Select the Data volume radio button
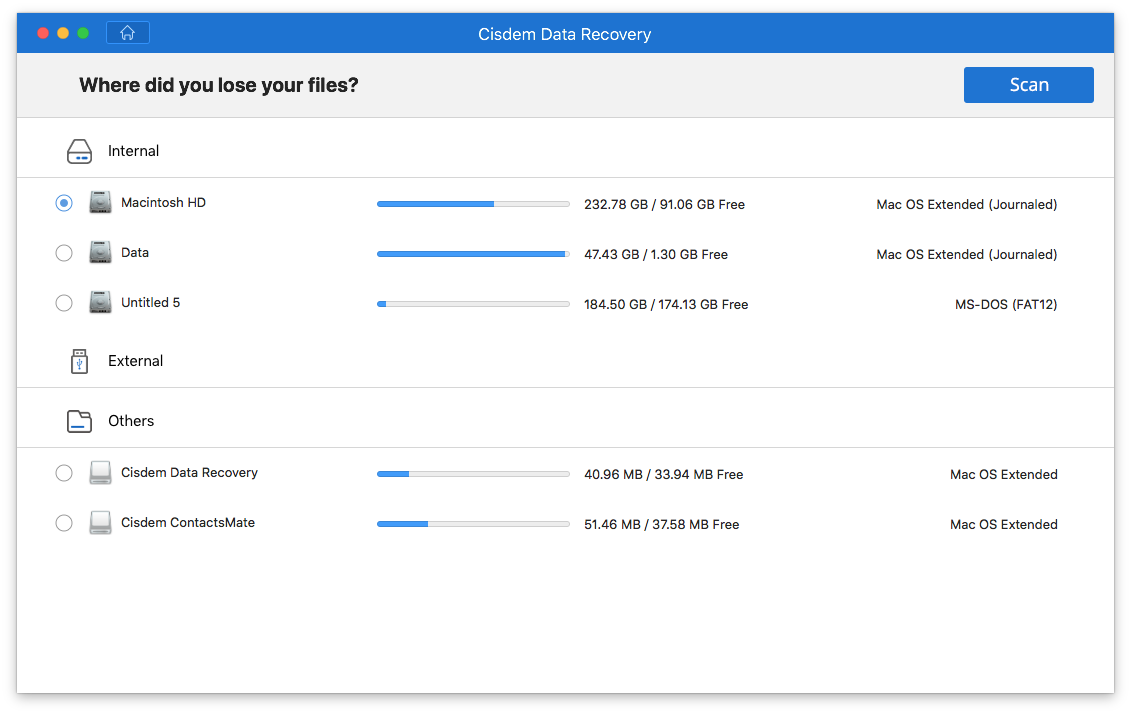The image size is (1131, 714). tap(64, 253)
